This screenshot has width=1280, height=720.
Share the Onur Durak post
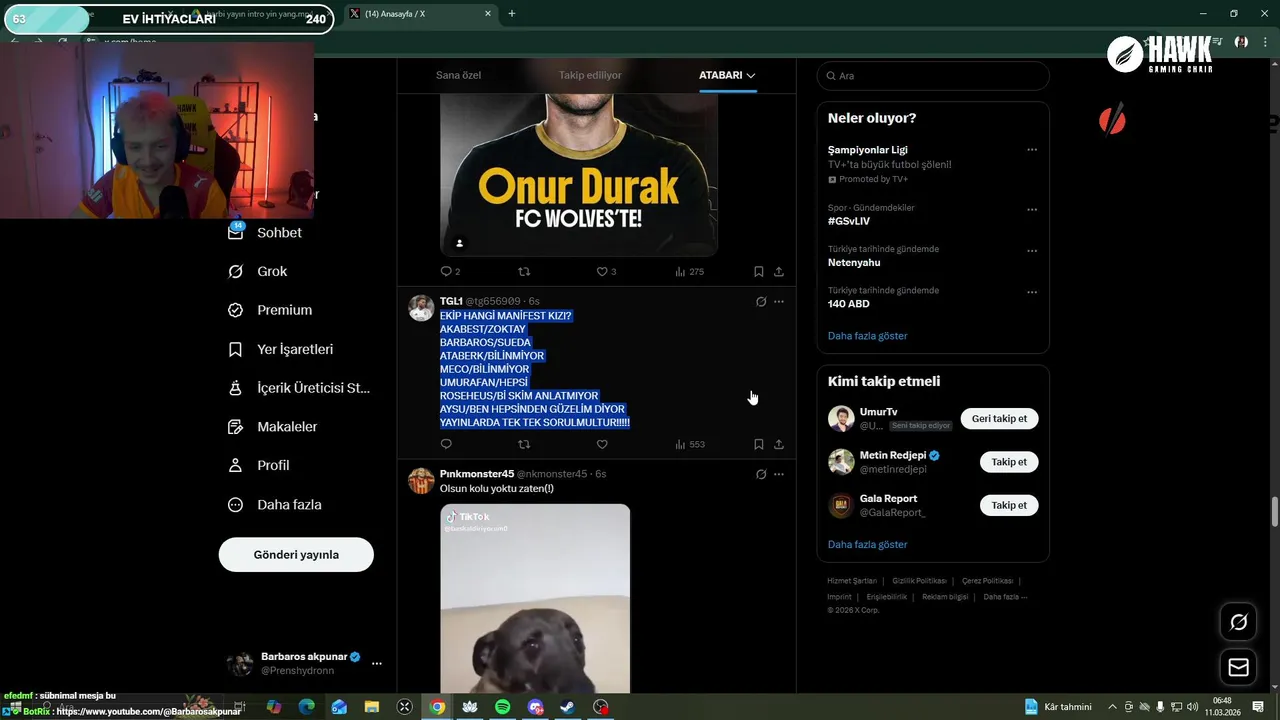point(779,271)
